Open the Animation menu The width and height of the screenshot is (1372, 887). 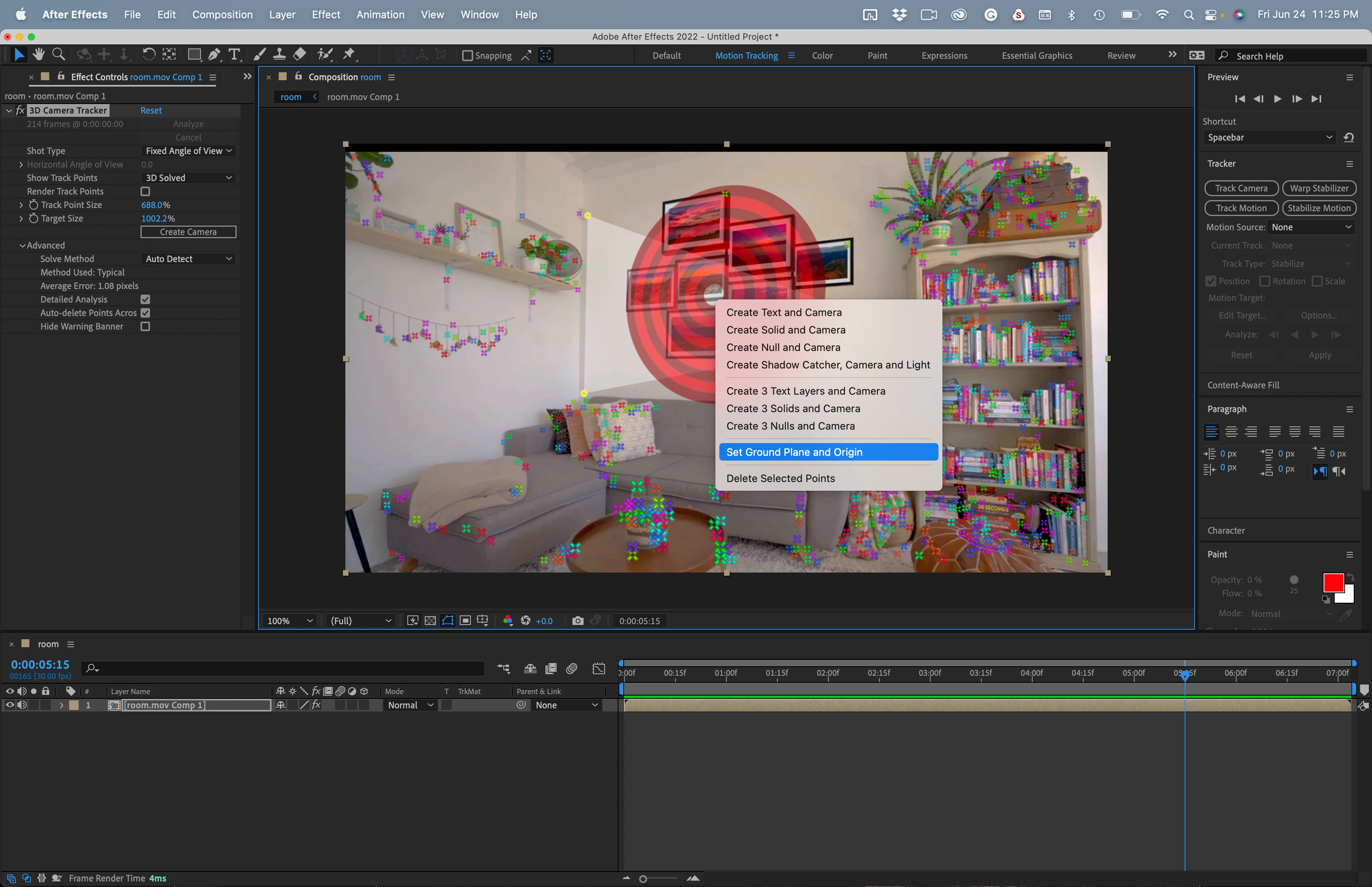coord(380,14)
